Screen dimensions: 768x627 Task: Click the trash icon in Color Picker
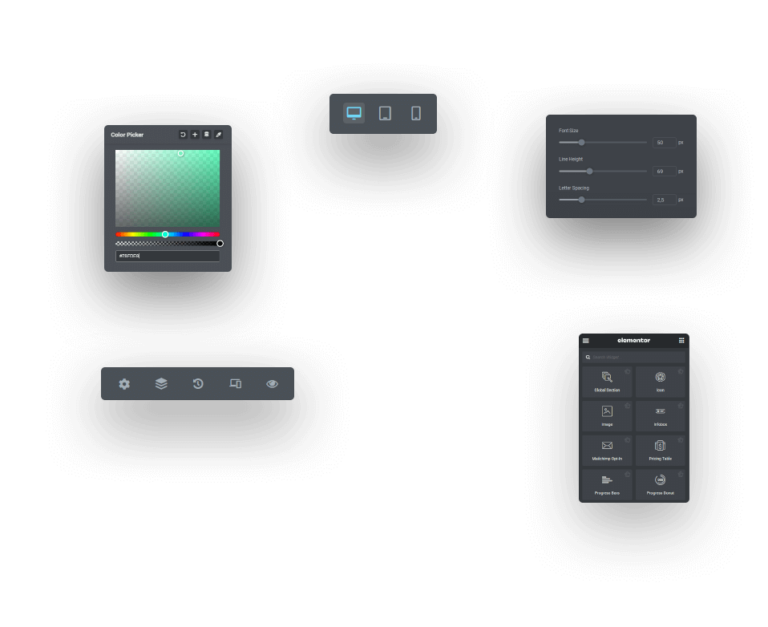coord(207,134)
